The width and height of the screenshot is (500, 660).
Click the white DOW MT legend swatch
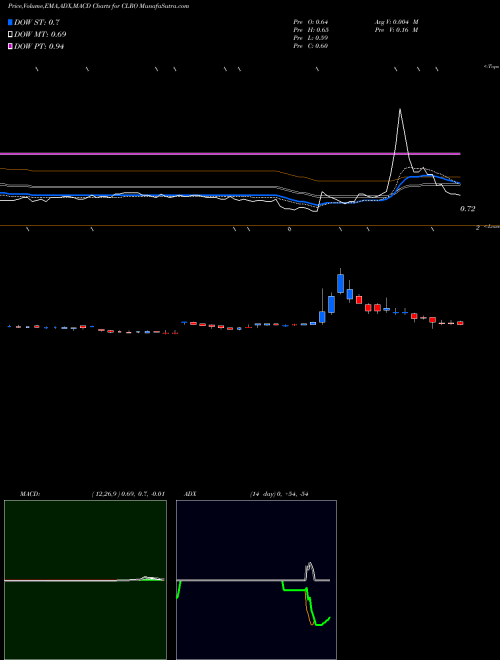coord(10,35)
